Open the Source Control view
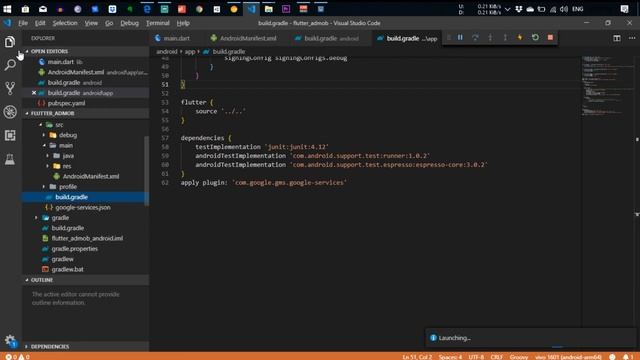 [x=10, y=88]
